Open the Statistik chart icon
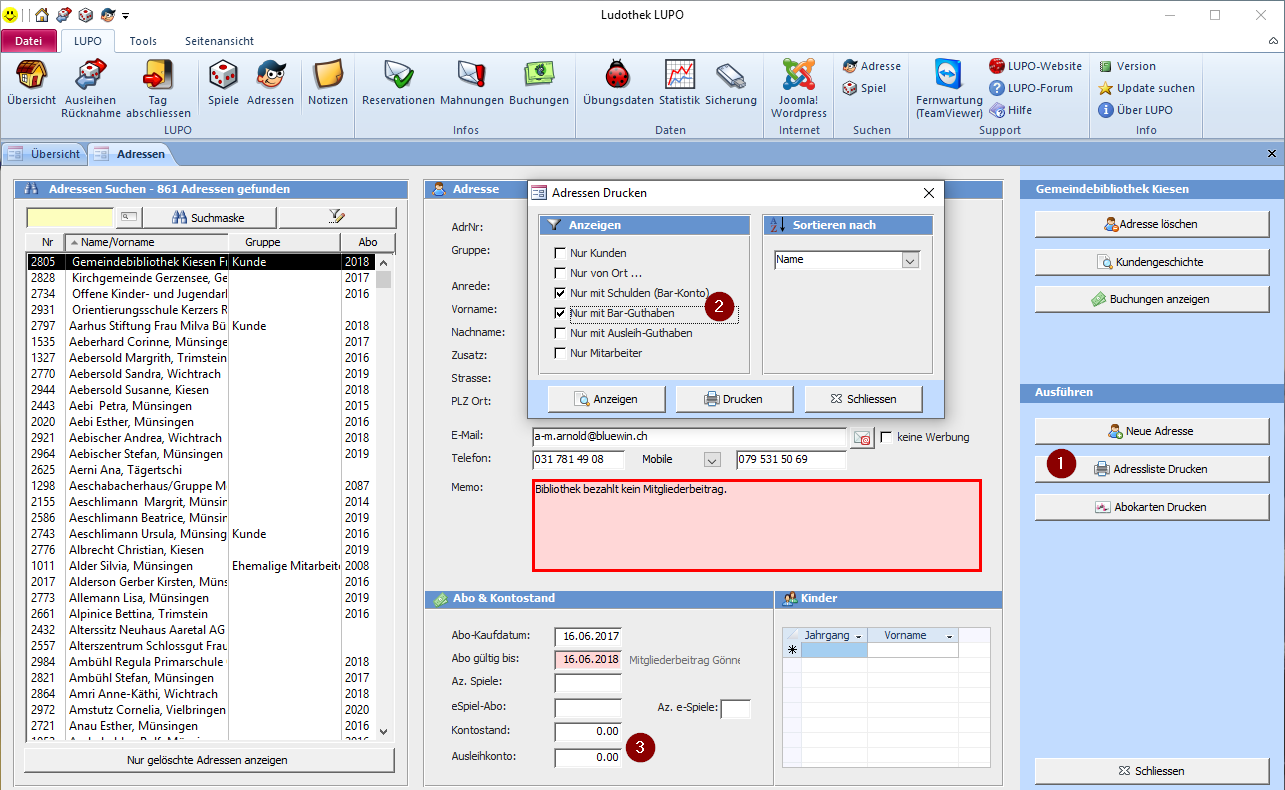 point(679,82)
